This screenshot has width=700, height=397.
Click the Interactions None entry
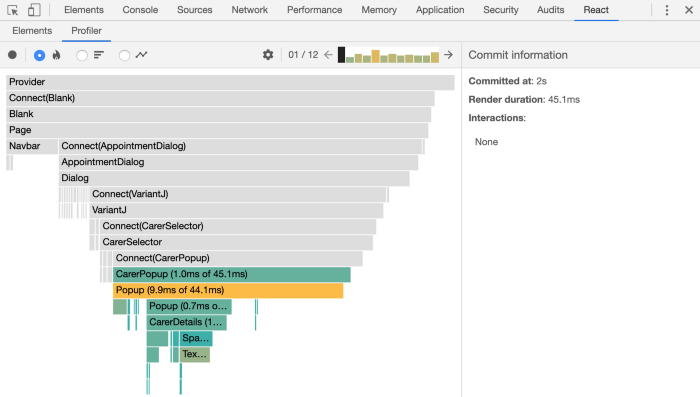click(x=486, y=142)
